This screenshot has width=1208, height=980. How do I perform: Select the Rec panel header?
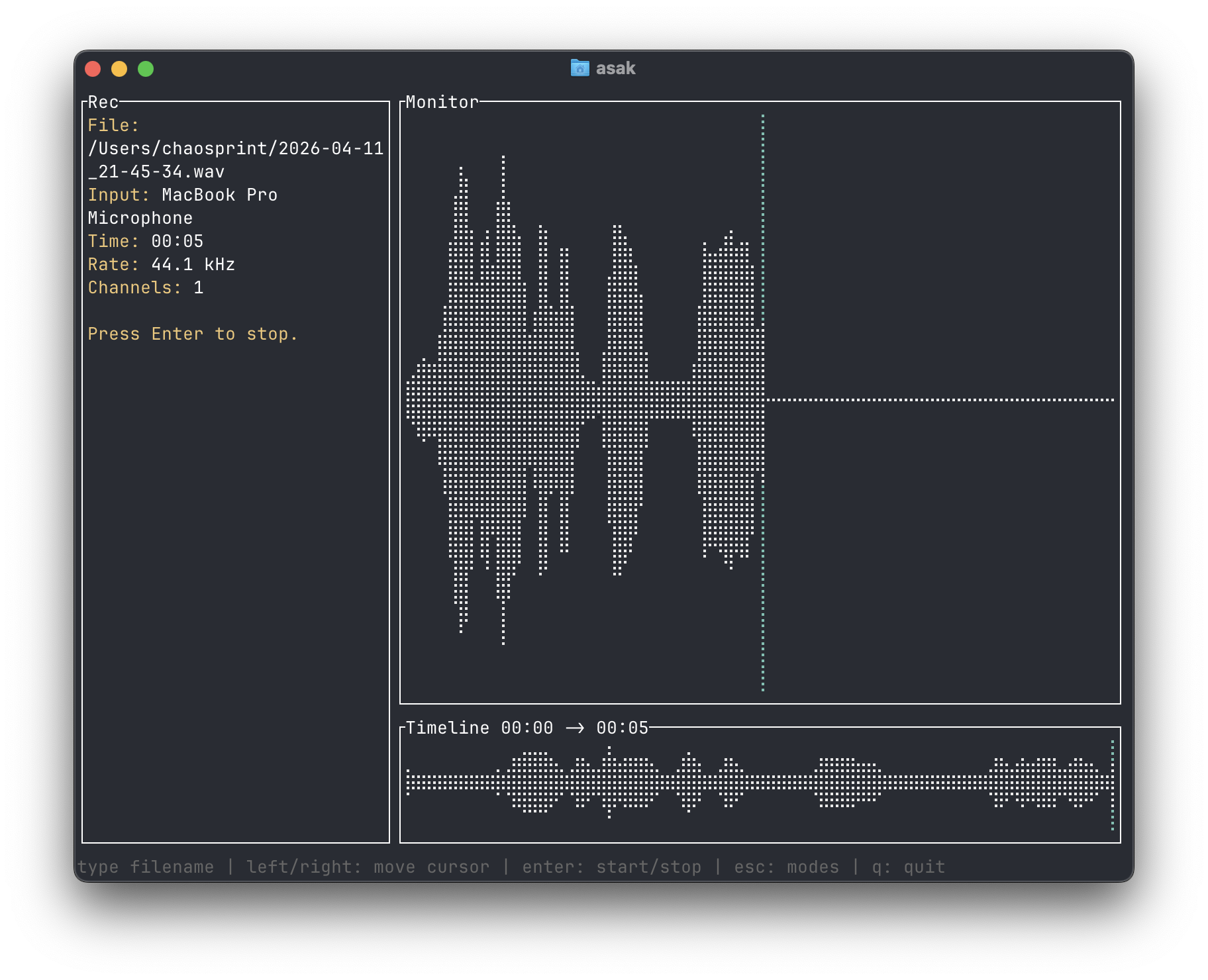click(103, 102)
